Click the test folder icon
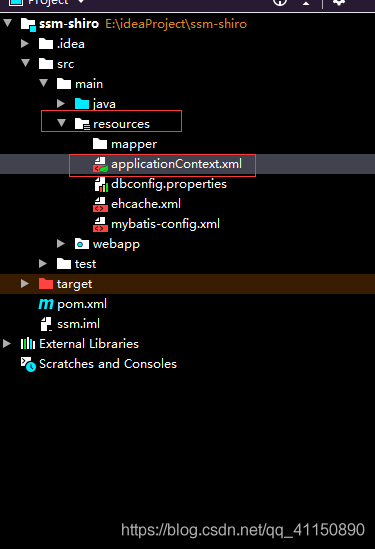375x549 pixels. [64, 264]
